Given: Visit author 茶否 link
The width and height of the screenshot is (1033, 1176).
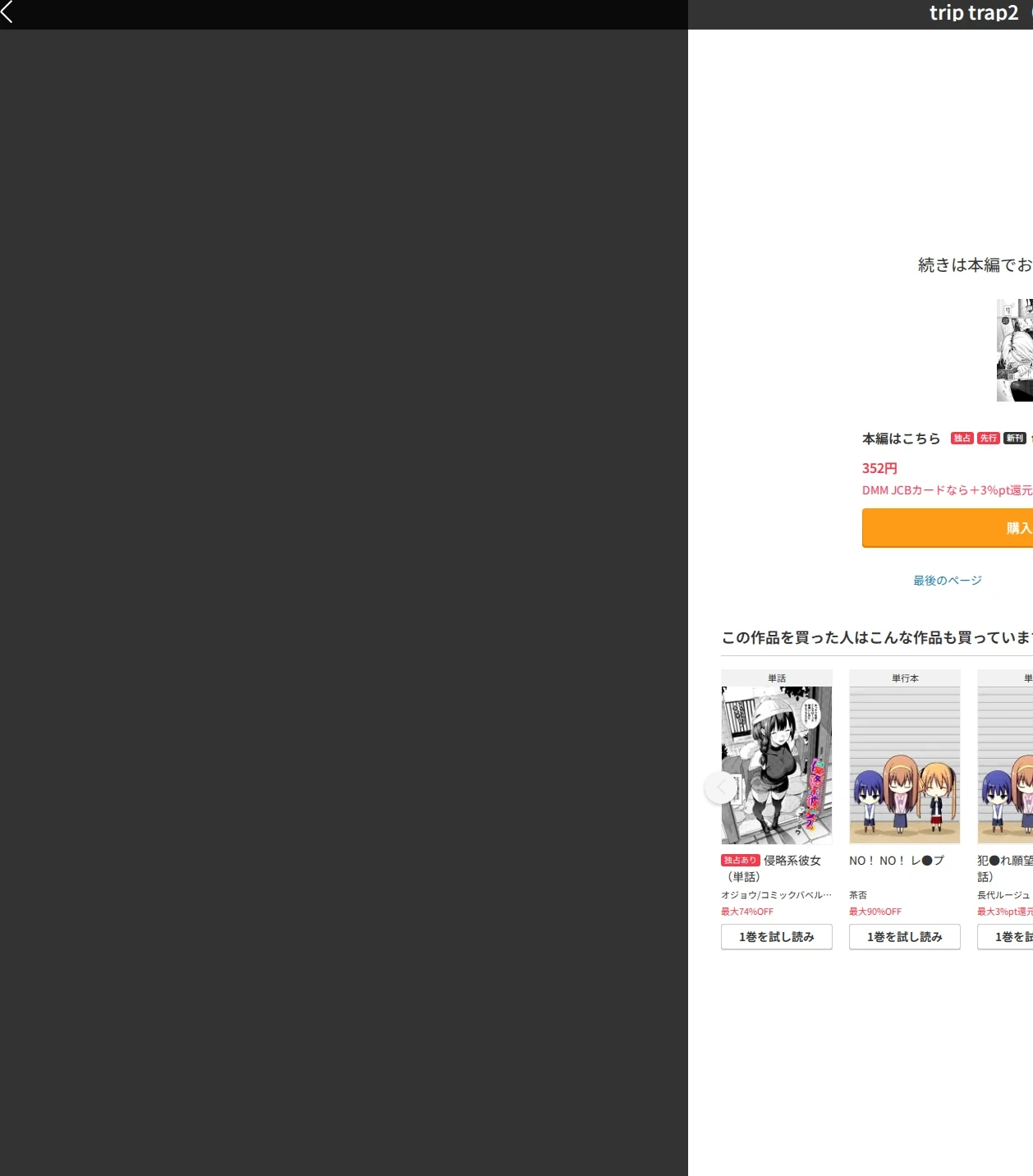Looking at the screenshot, I should 858,895.
